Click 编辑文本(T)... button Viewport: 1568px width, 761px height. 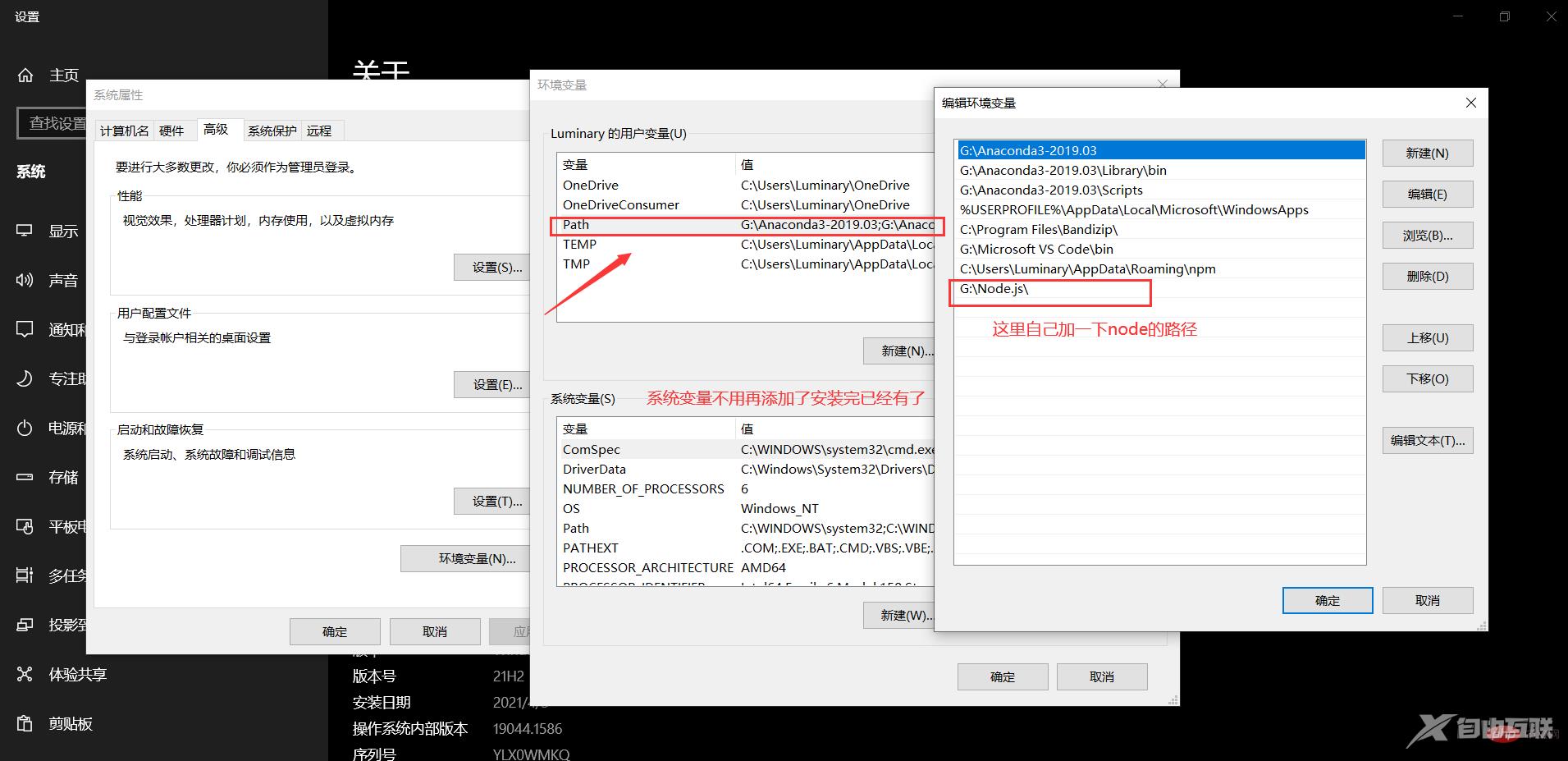(1428, 441)
